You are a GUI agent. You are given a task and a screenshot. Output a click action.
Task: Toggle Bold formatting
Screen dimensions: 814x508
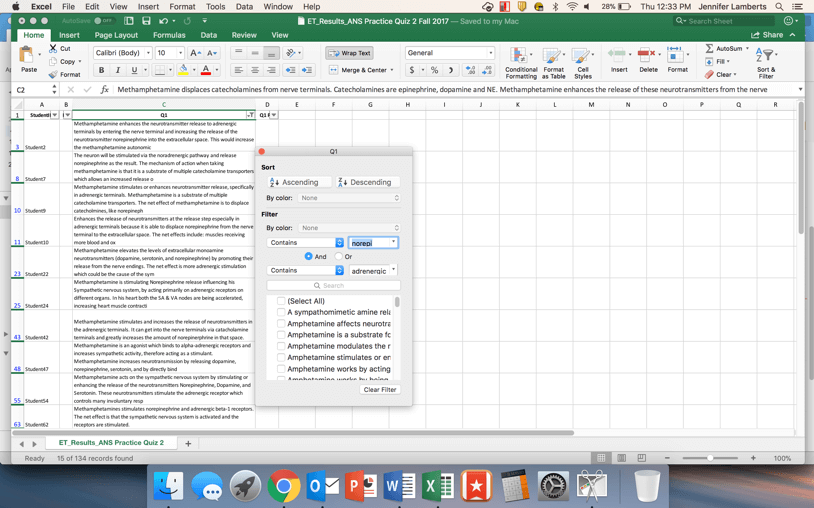(101, 70)
